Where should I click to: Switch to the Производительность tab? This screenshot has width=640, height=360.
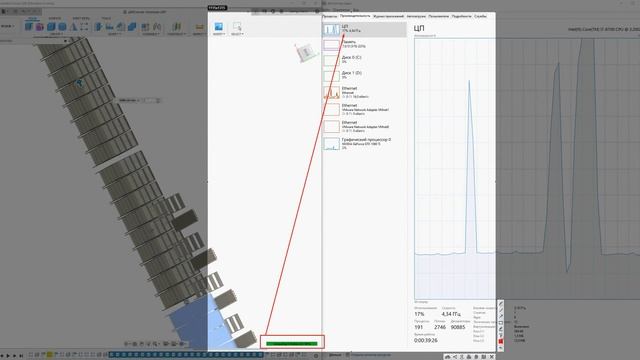pos(355,16)
